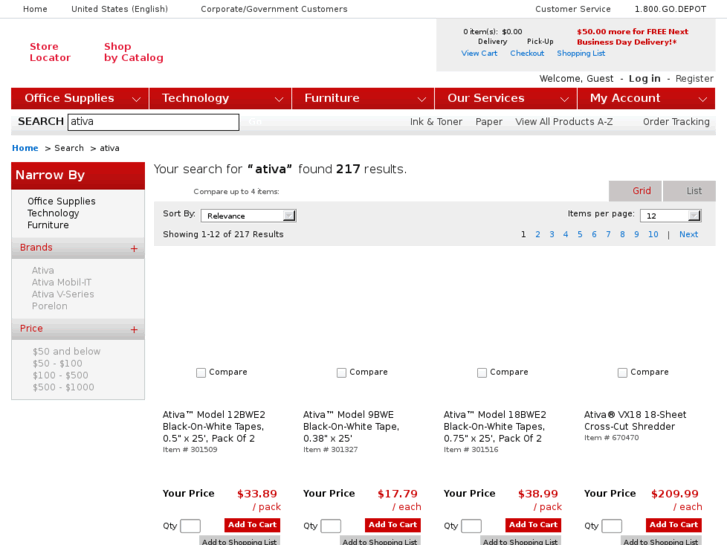This screenshot has height=545, width=727.
Task: Expand the Office Supplies menu
Action: [x=80, y=98]
